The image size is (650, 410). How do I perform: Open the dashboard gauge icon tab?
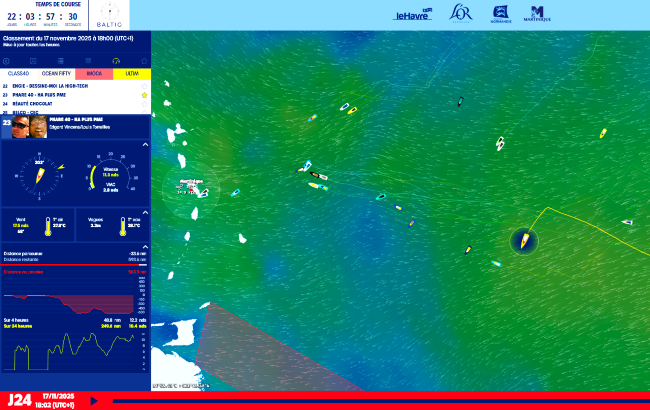pos(115,60)
